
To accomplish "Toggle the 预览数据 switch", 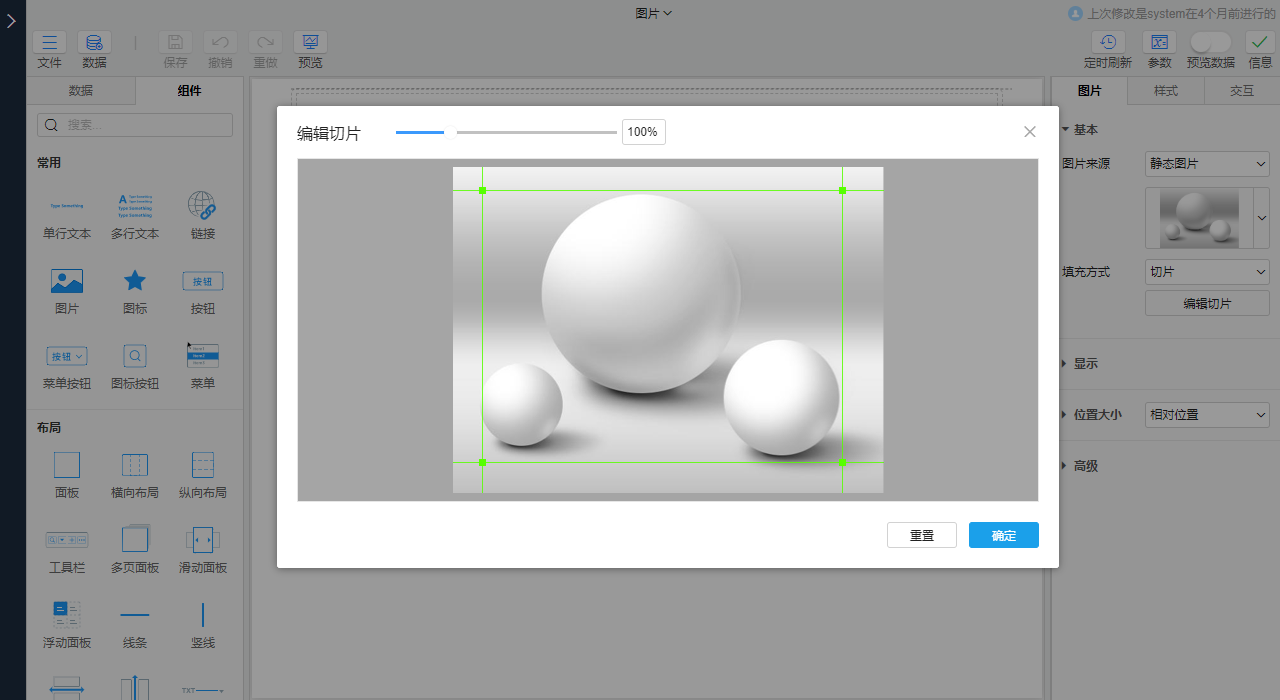I will [x=1210, y=42].
